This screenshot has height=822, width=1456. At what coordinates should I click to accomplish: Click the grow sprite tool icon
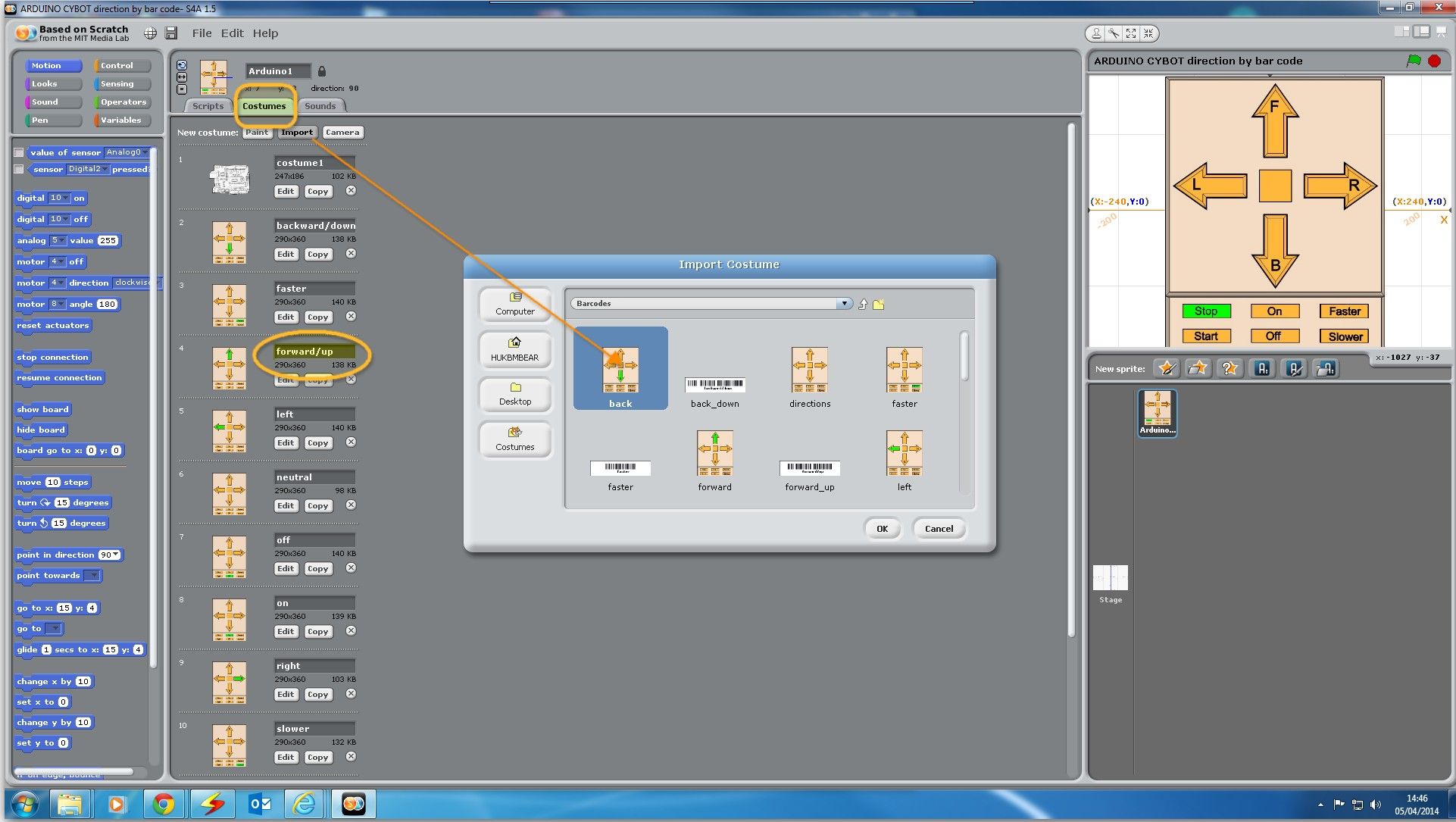tap(1131, 33)
